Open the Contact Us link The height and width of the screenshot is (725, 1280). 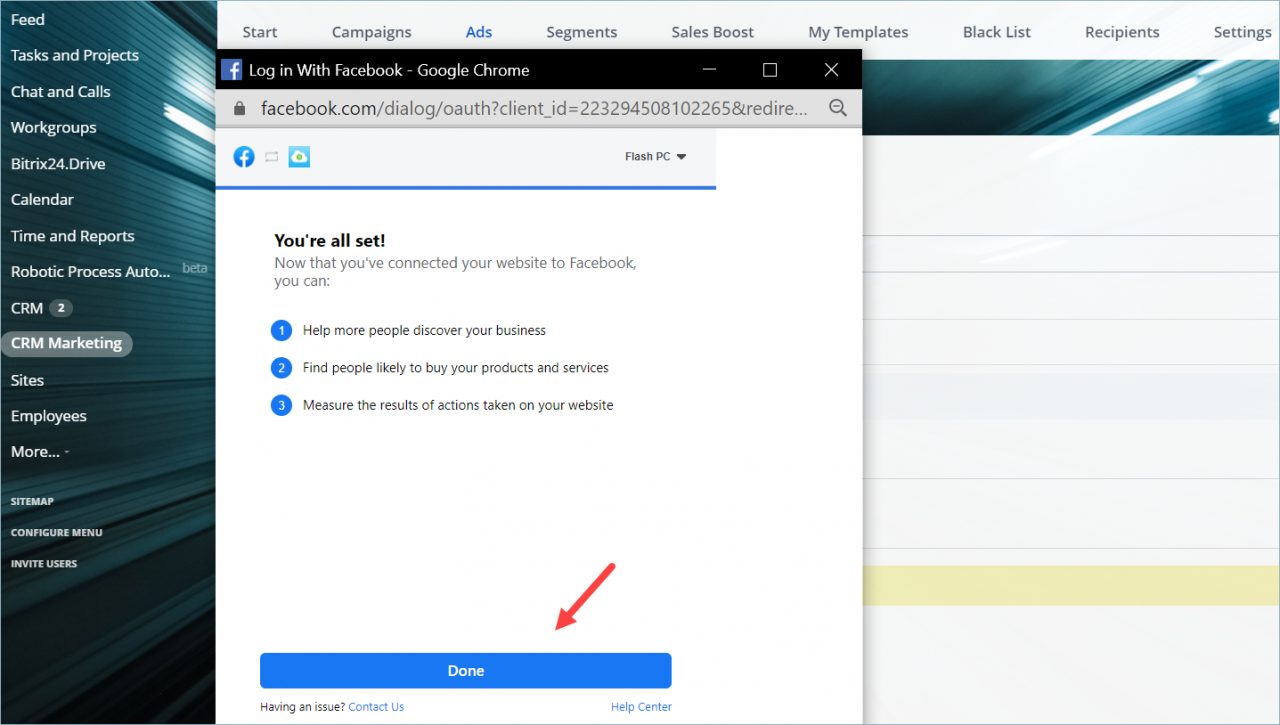pyautogui.click(x=376, y=707)
